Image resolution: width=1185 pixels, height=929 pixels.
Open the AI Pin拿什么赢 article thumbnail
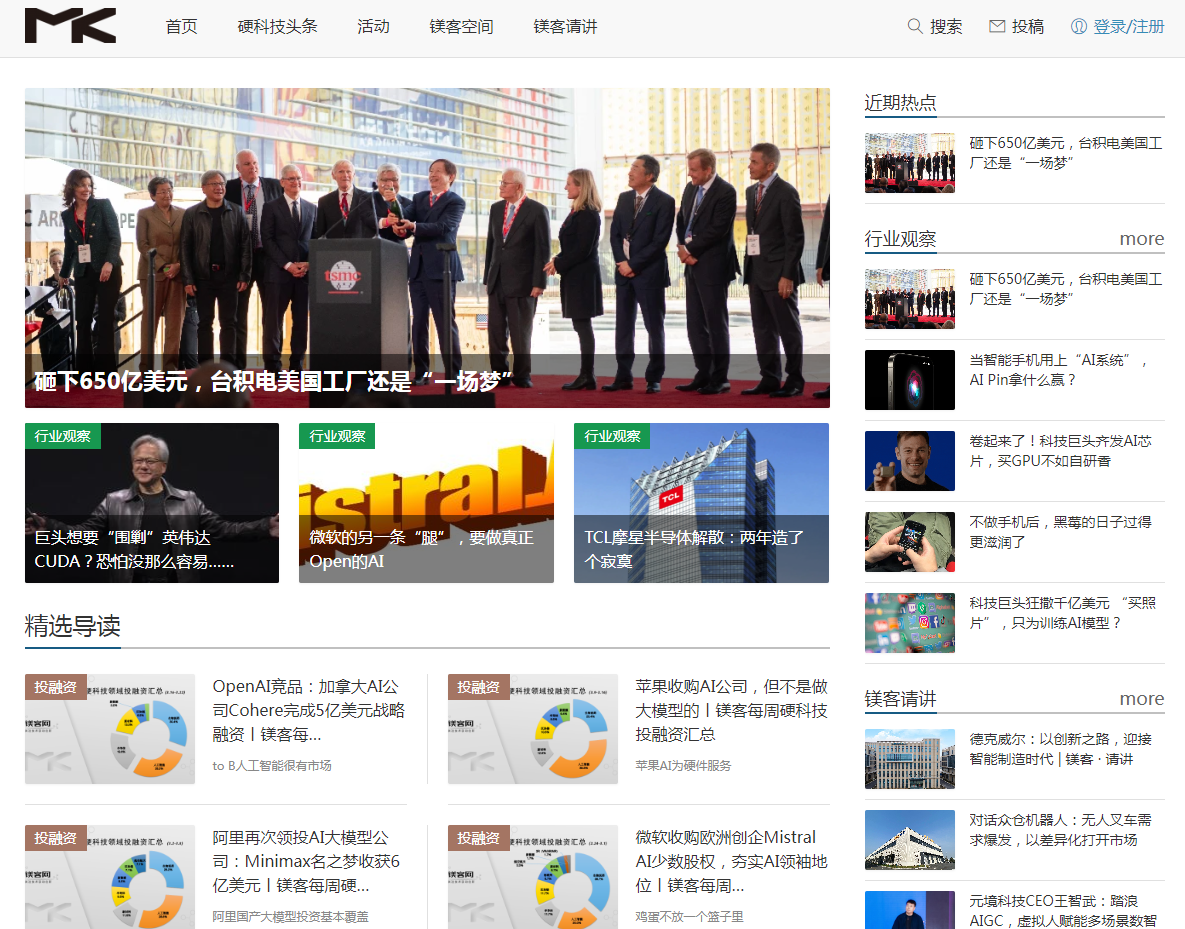[x=910, y=379]
